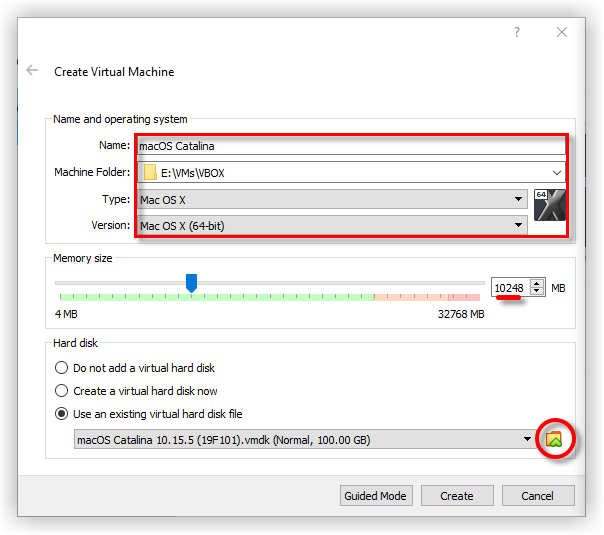604x535 pixels.
Task: Click the Mac OS X 64-bit logo icon
Action: click(x=549, y=205)
